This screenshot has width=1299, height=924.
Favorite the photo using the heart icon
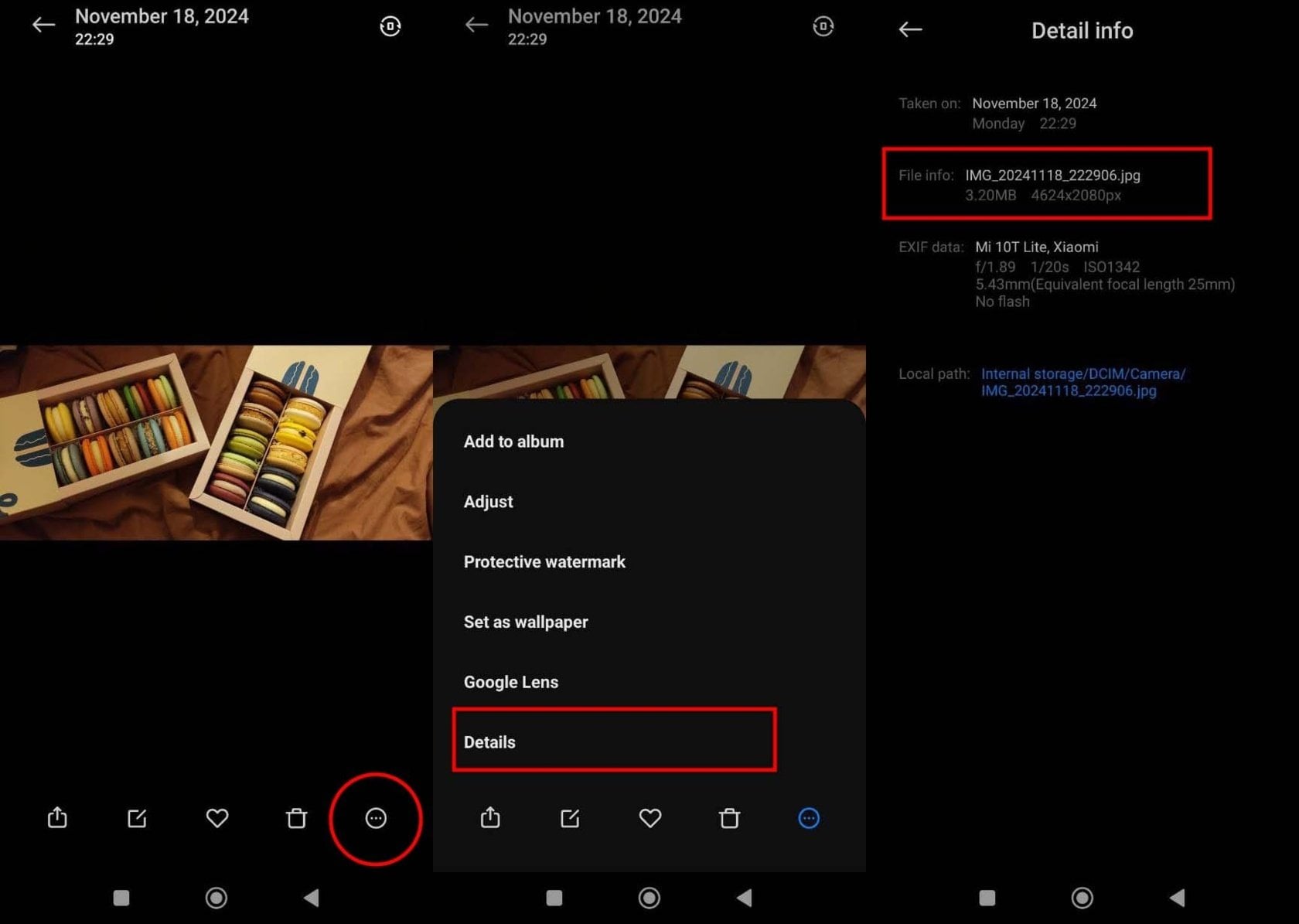coord(217,819)
